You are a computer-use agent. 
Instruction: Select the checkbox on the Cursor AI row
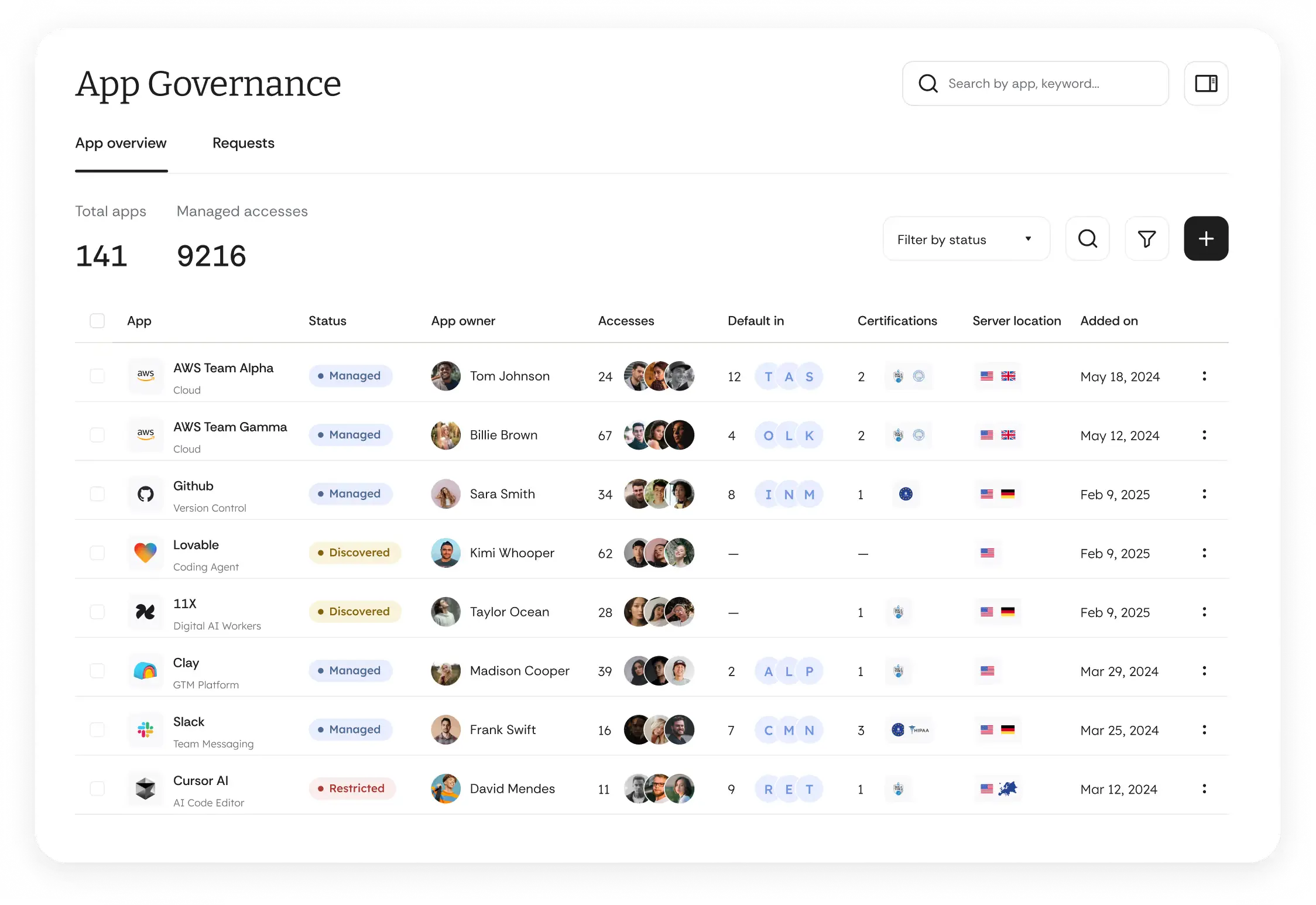(97, 788)
